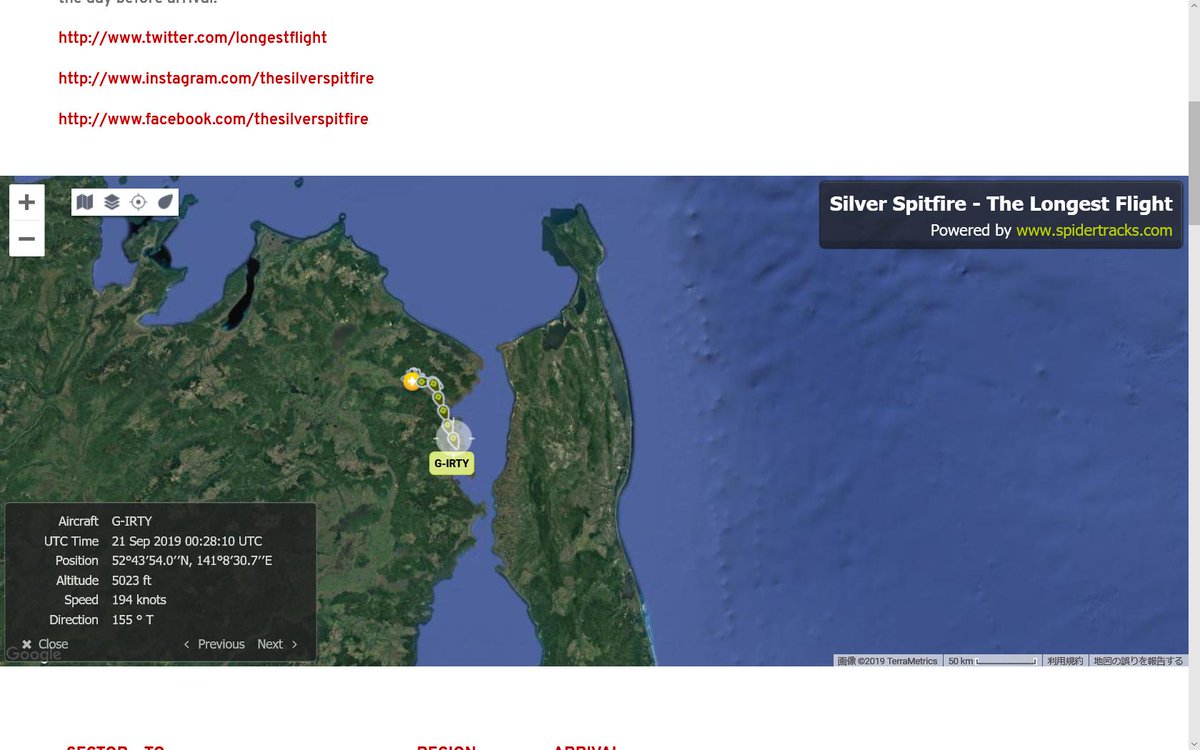Click the 50 km map scale control

point(992,661)
